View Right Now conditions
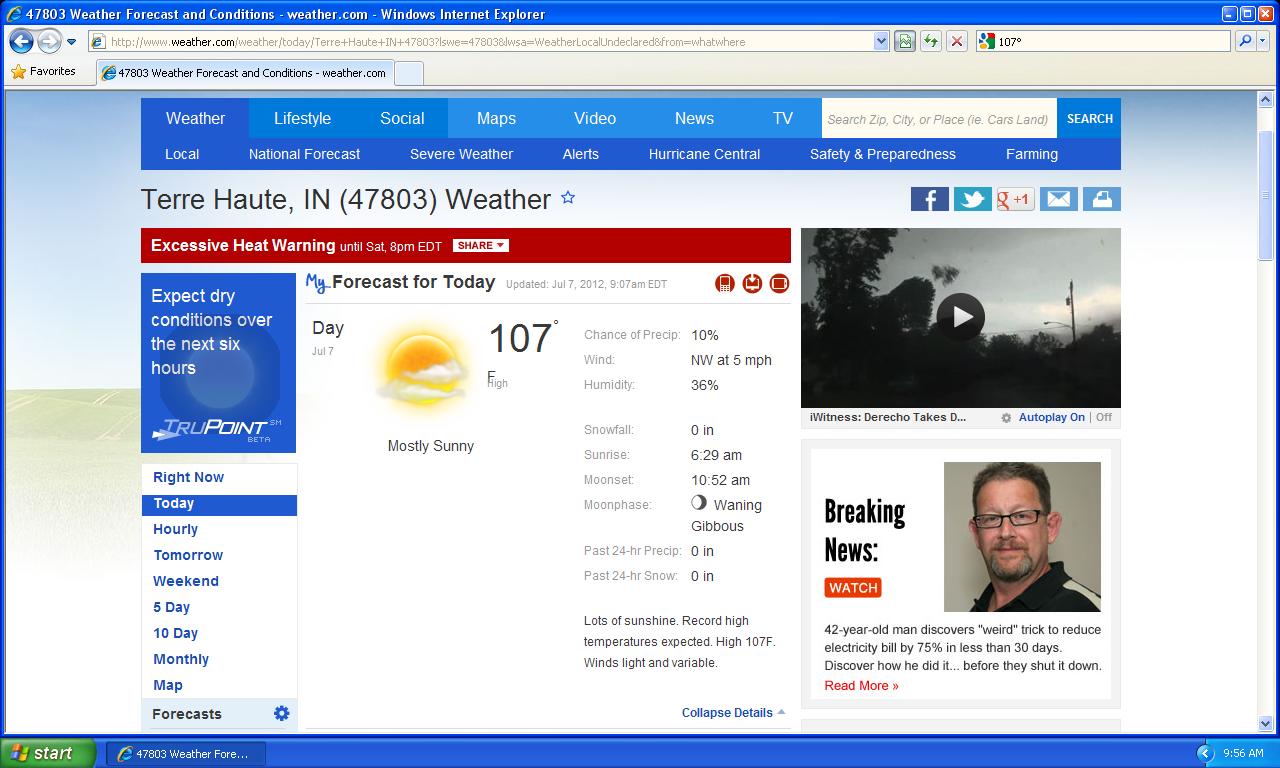This screenshot has height=768, width=1280. tap(188, 477)
